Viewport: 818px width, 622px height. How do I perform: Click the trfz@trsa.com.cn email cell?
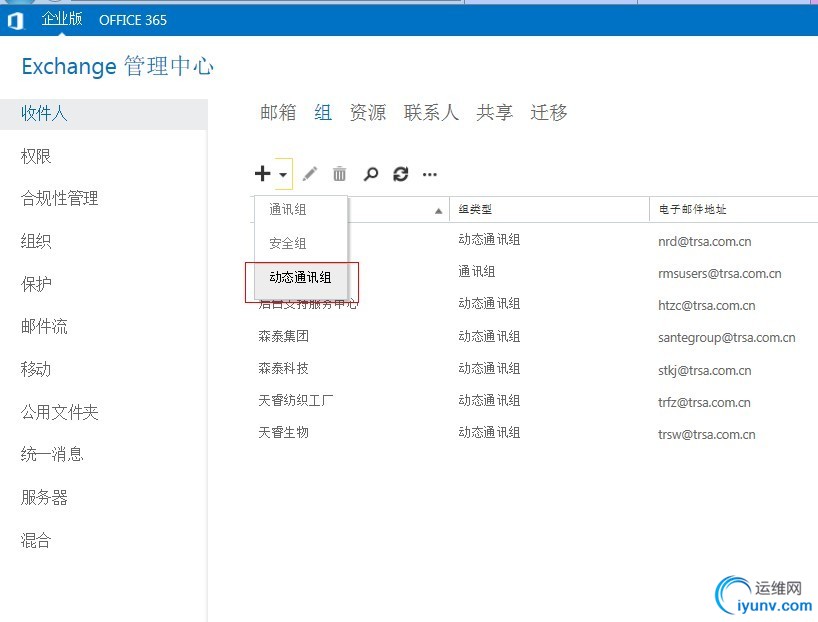pyautogui.click(x=704, y=402)
